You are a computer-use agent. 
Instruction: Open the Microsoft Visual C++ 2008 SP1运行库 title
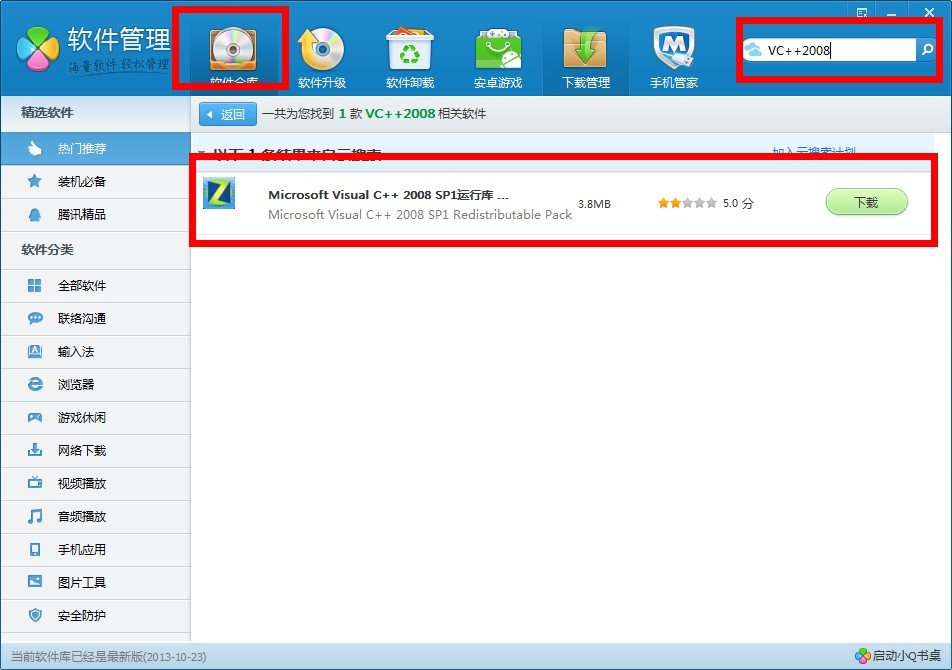click(388, 195)
